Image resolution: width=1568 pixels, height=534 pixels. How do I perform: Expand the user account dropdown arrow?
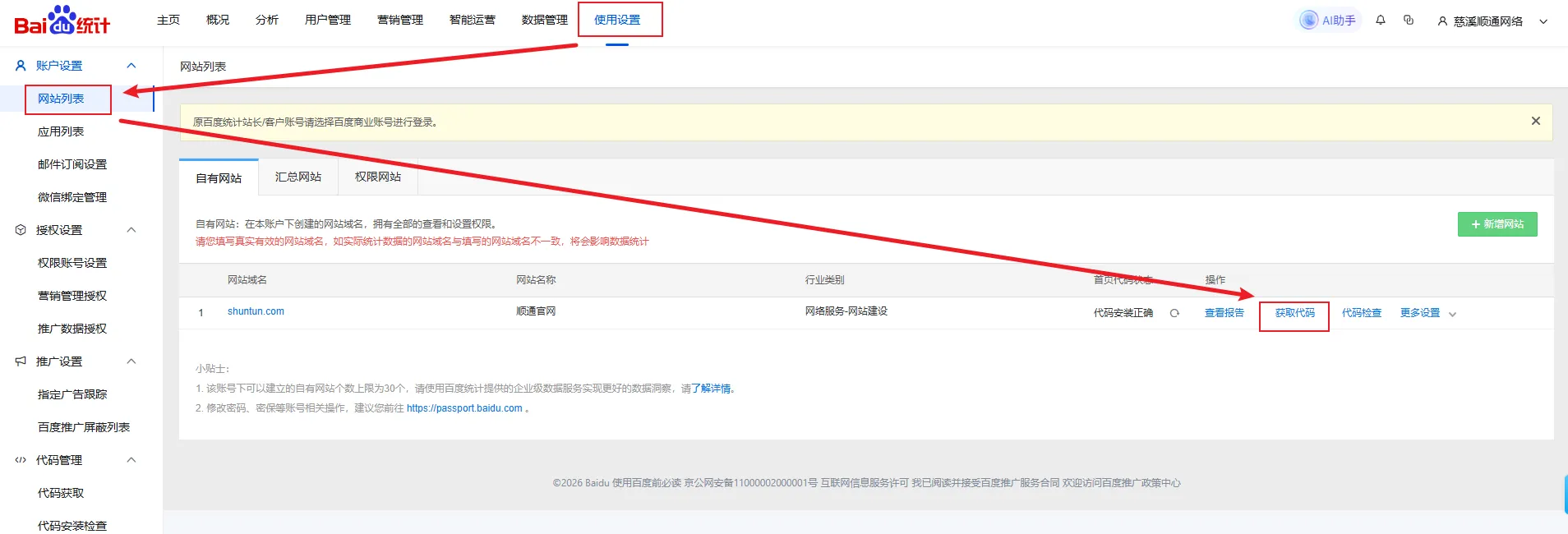click(x=1543, y=21)
